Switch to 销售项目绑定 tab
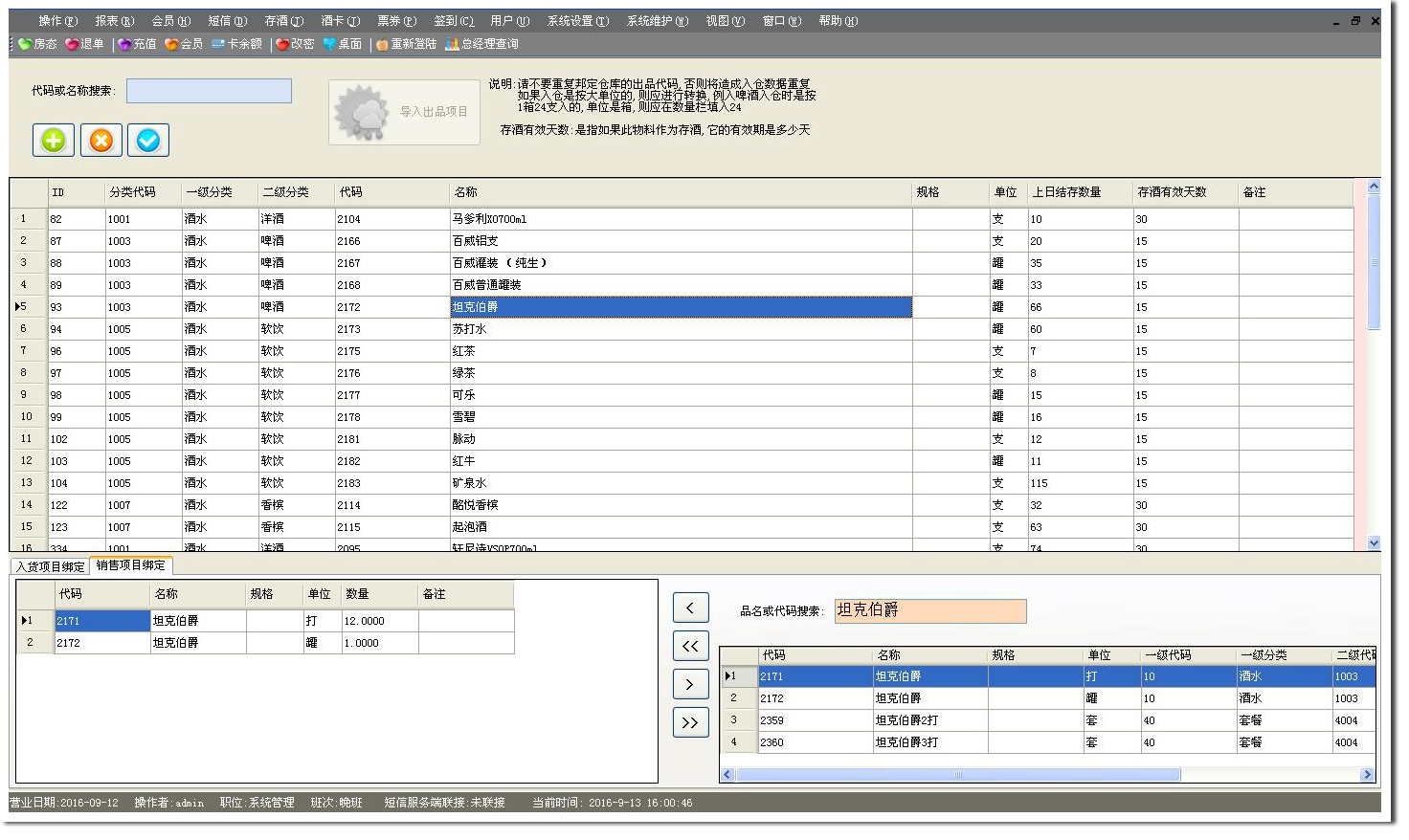This screenshot has width=1409, height=840. (130, 565)
